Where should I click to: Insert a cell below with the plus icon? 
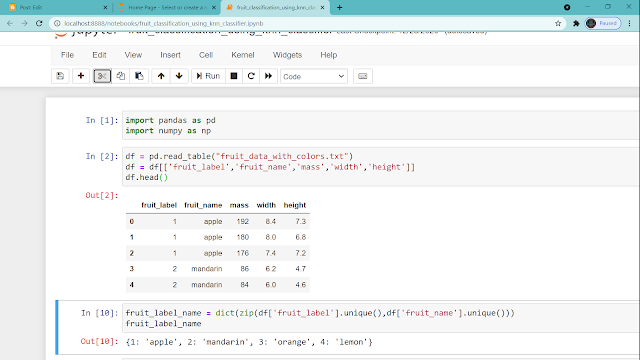pyautogui.click(x=81, y=76)
